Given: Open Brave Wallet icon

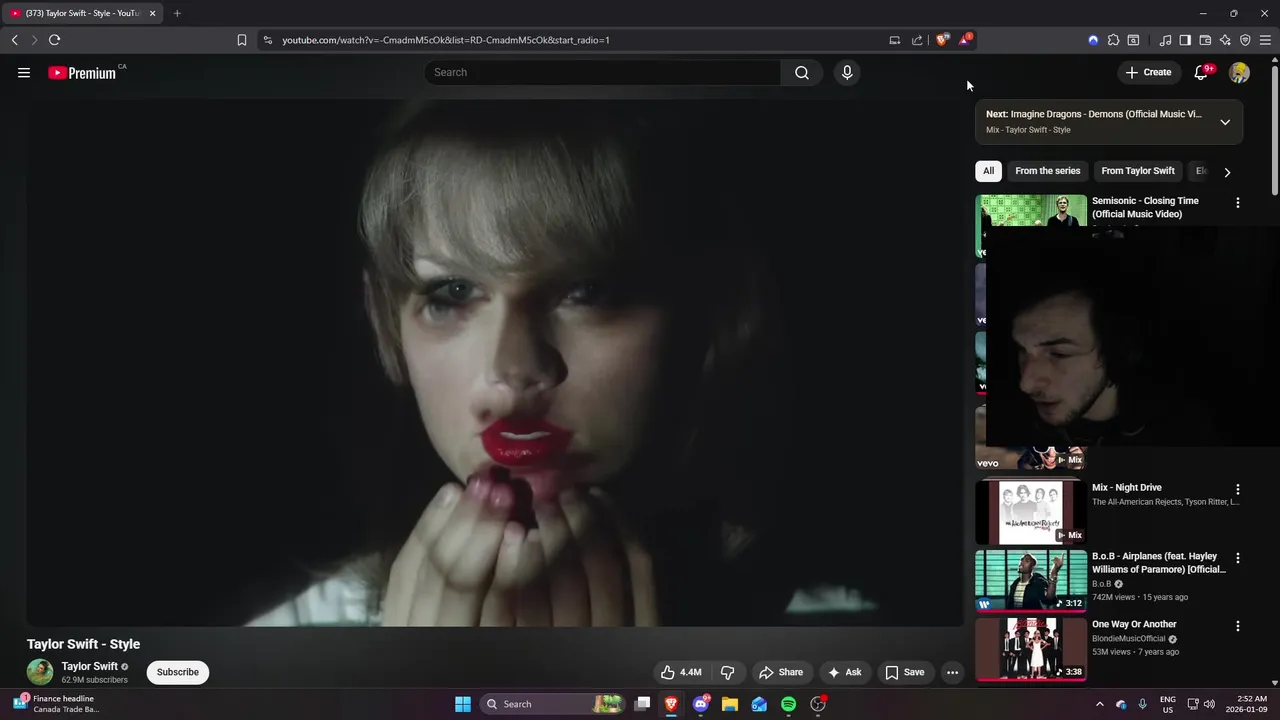Looking at the screenshot, I should (x=1205, y=40).
